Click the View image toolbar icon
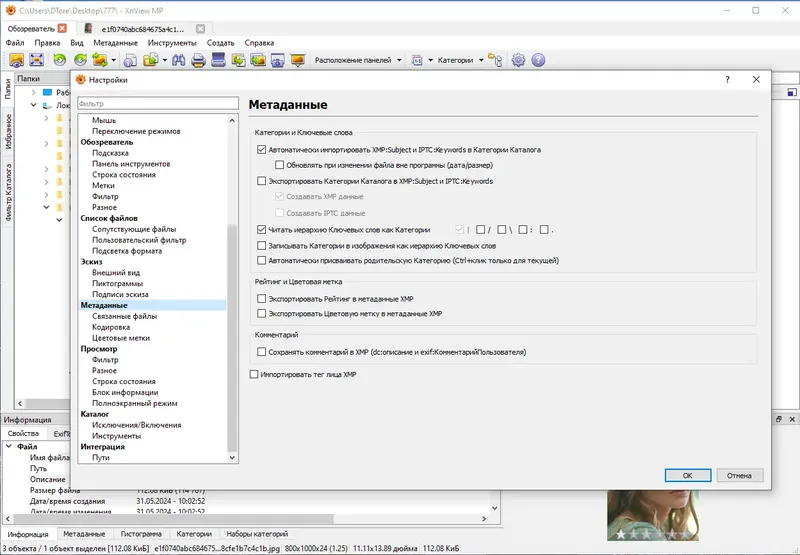This screenshot has height=555, width=800. click(16, 60)
